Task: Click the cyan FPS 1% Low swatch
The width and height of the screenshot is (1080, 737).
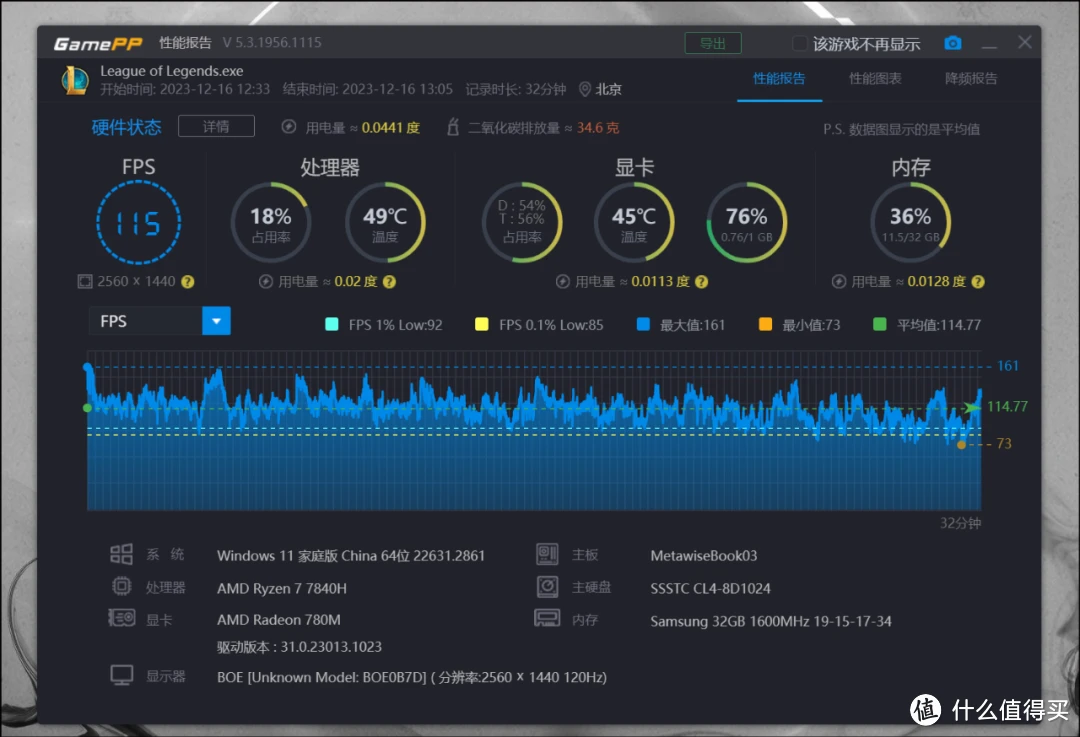Action: click(332, 324)
